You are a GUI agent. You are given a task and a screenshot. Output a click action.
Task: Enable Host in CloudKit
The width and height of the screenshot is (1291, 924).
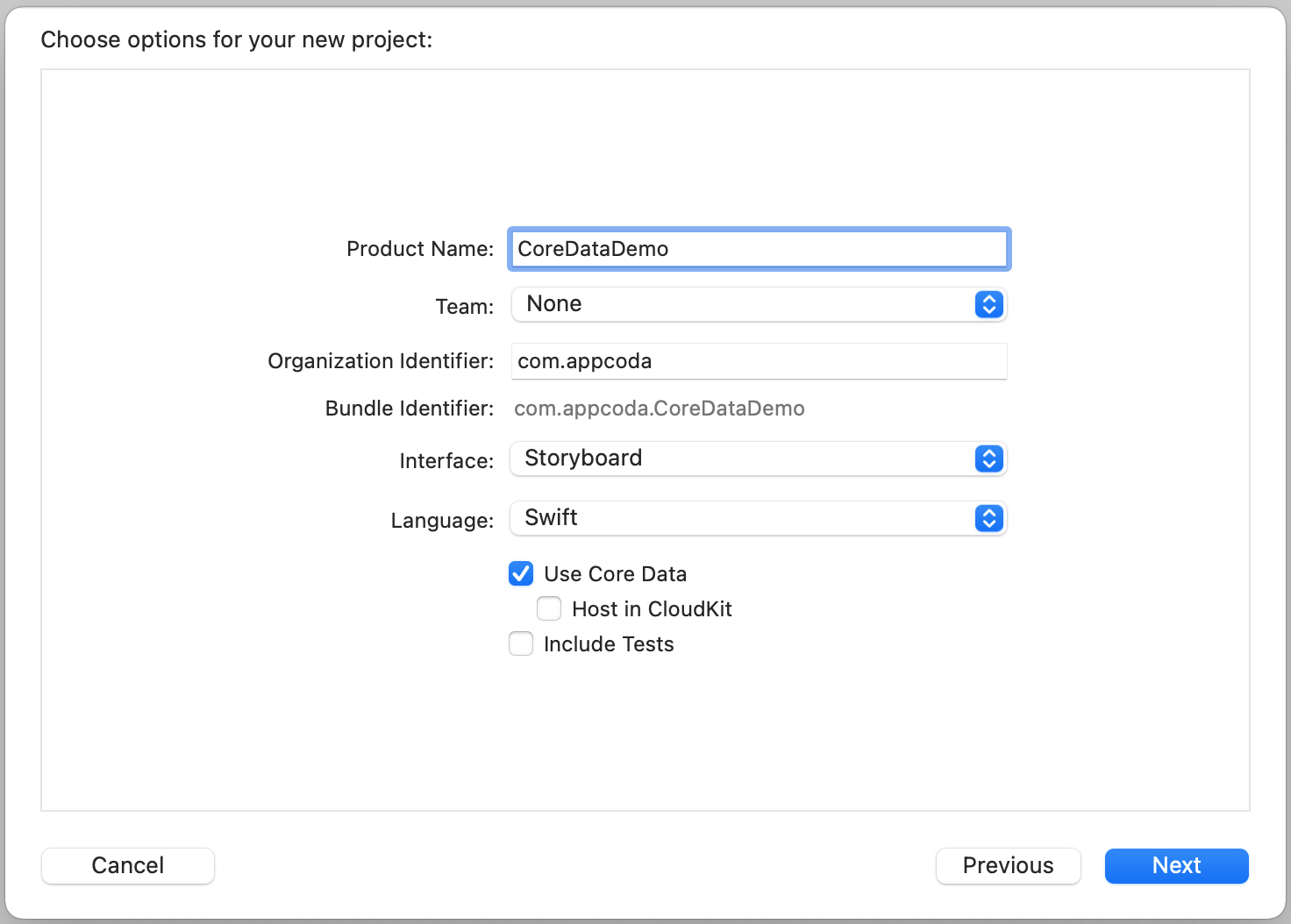(548, 608)
